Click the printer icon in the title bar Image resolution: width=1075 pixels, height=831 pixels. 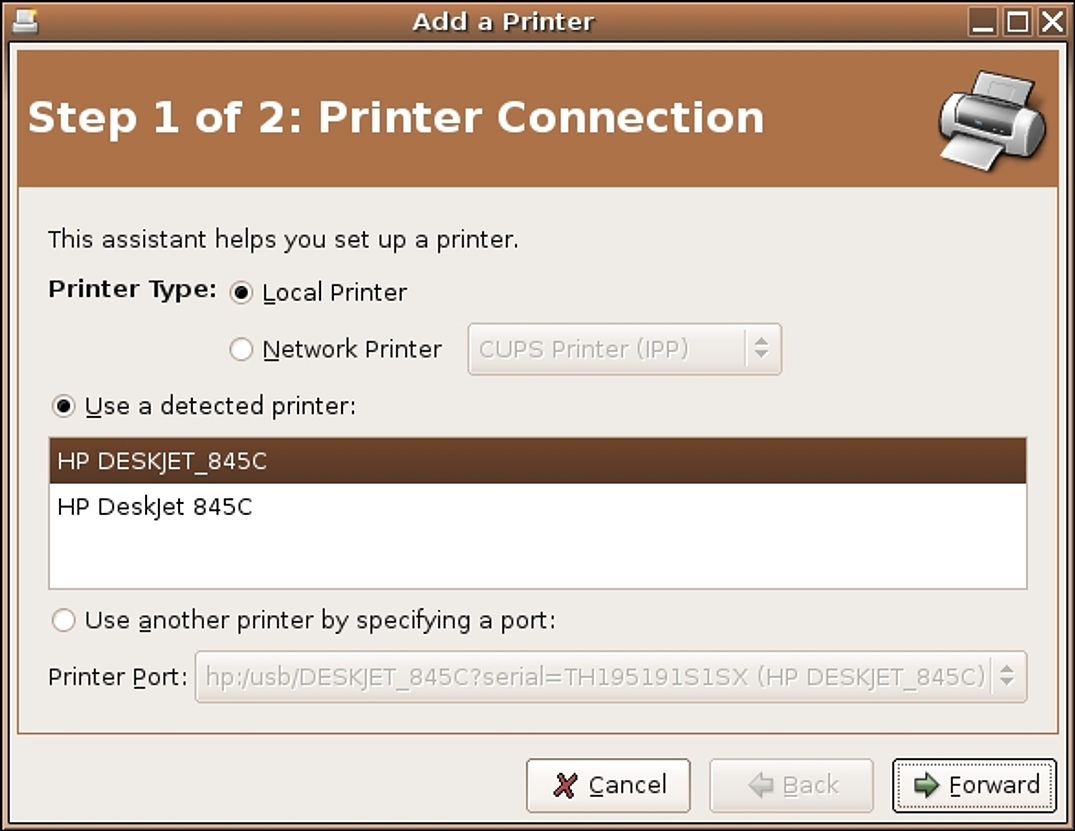25,21
